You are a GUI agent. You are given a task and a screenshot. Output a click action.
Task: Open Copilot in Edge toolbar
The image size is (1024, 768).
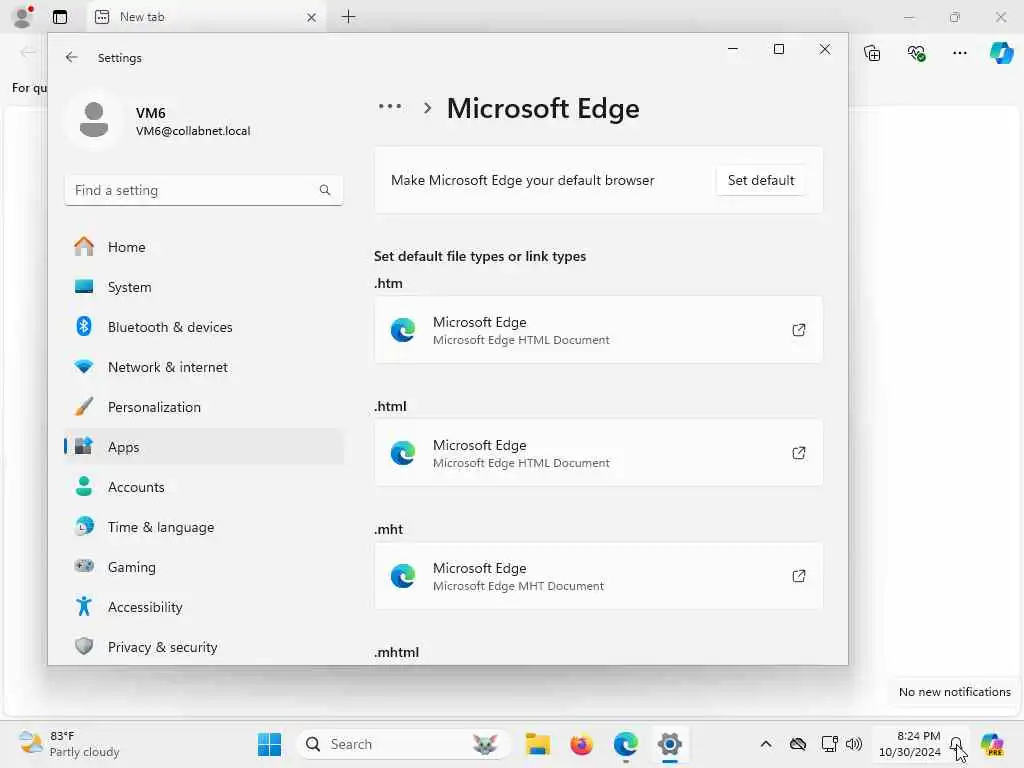tap(1001, 53)
